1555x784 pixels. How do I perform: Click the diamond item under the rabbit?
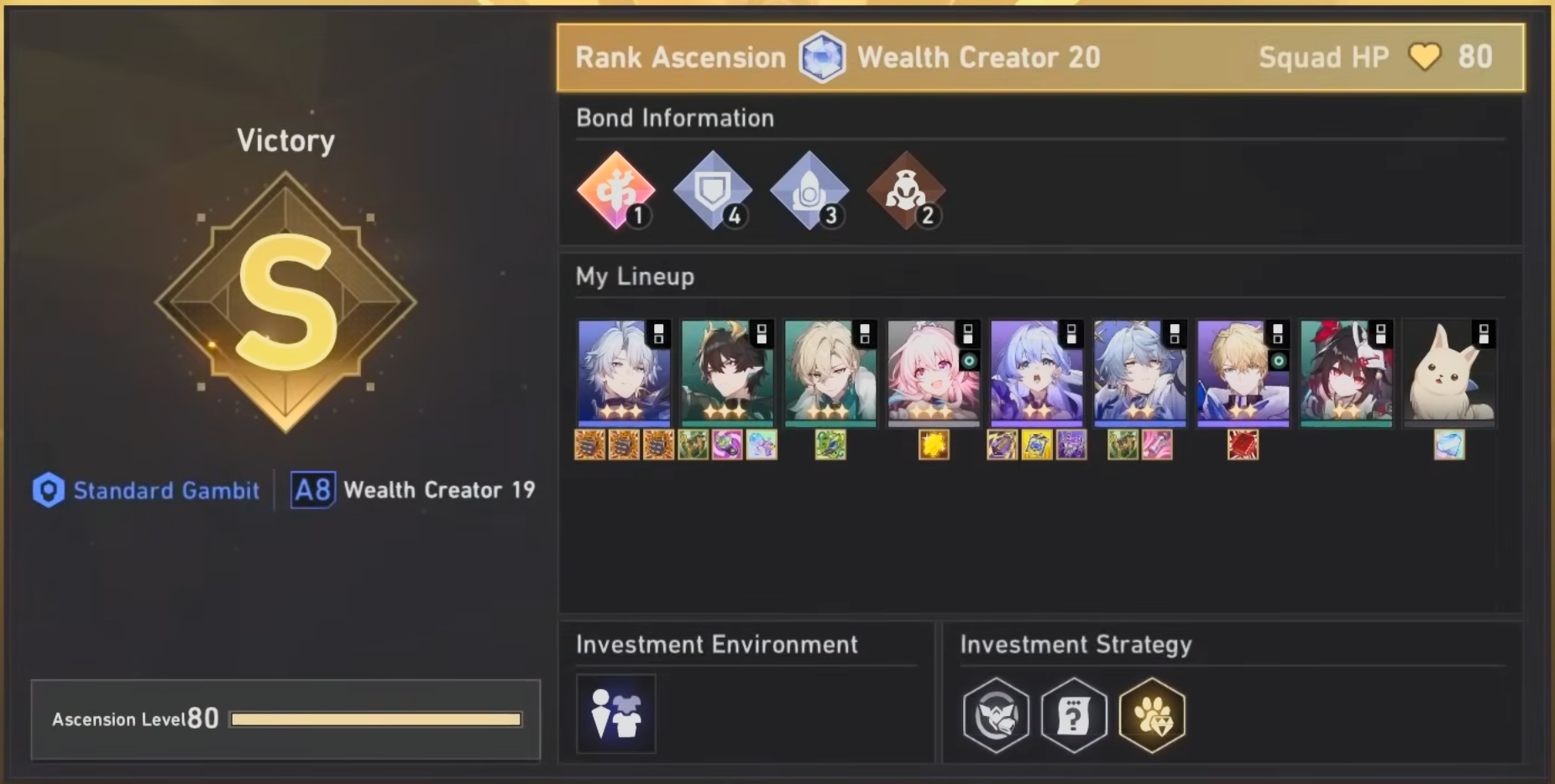(x=1450, y=445)
